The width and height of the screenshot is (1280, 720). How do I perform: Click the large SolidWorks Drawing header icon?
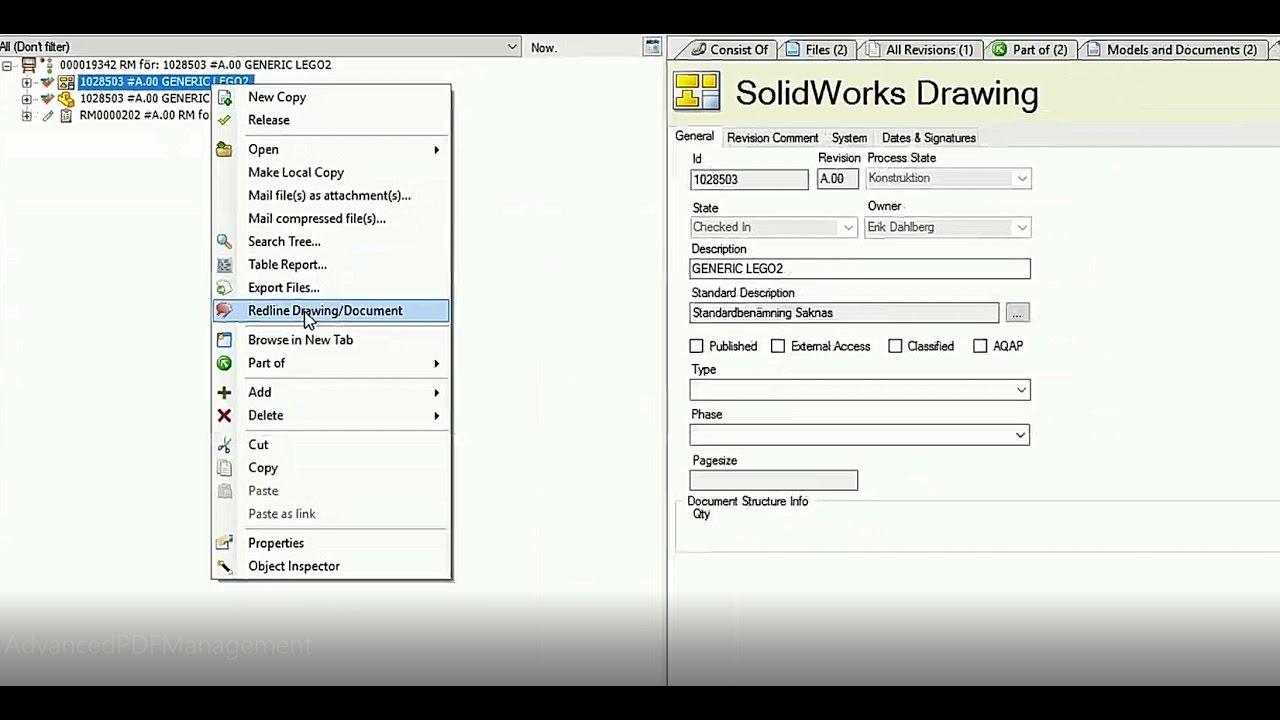pos(697,91)
